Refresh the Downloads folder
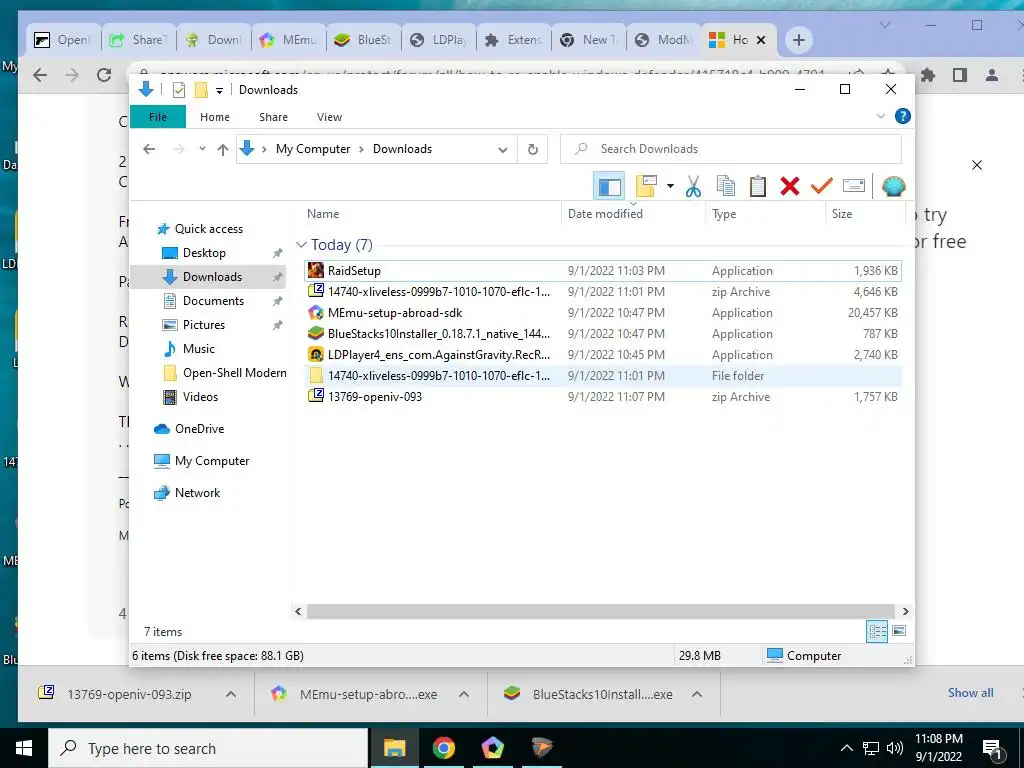 tap(533, 150)
